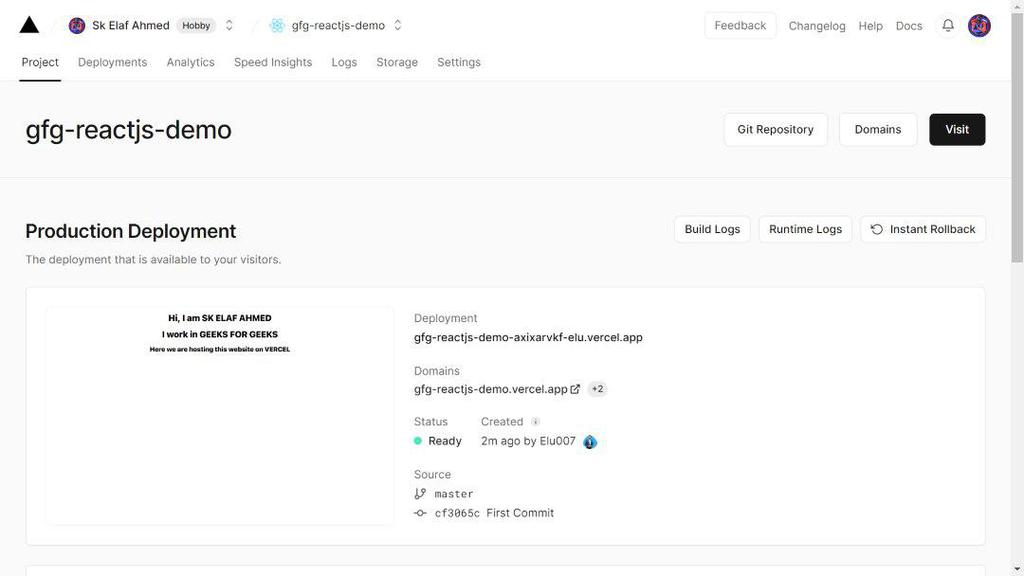
Task: Click the user avatar in the top right
Action: (979, 25)
